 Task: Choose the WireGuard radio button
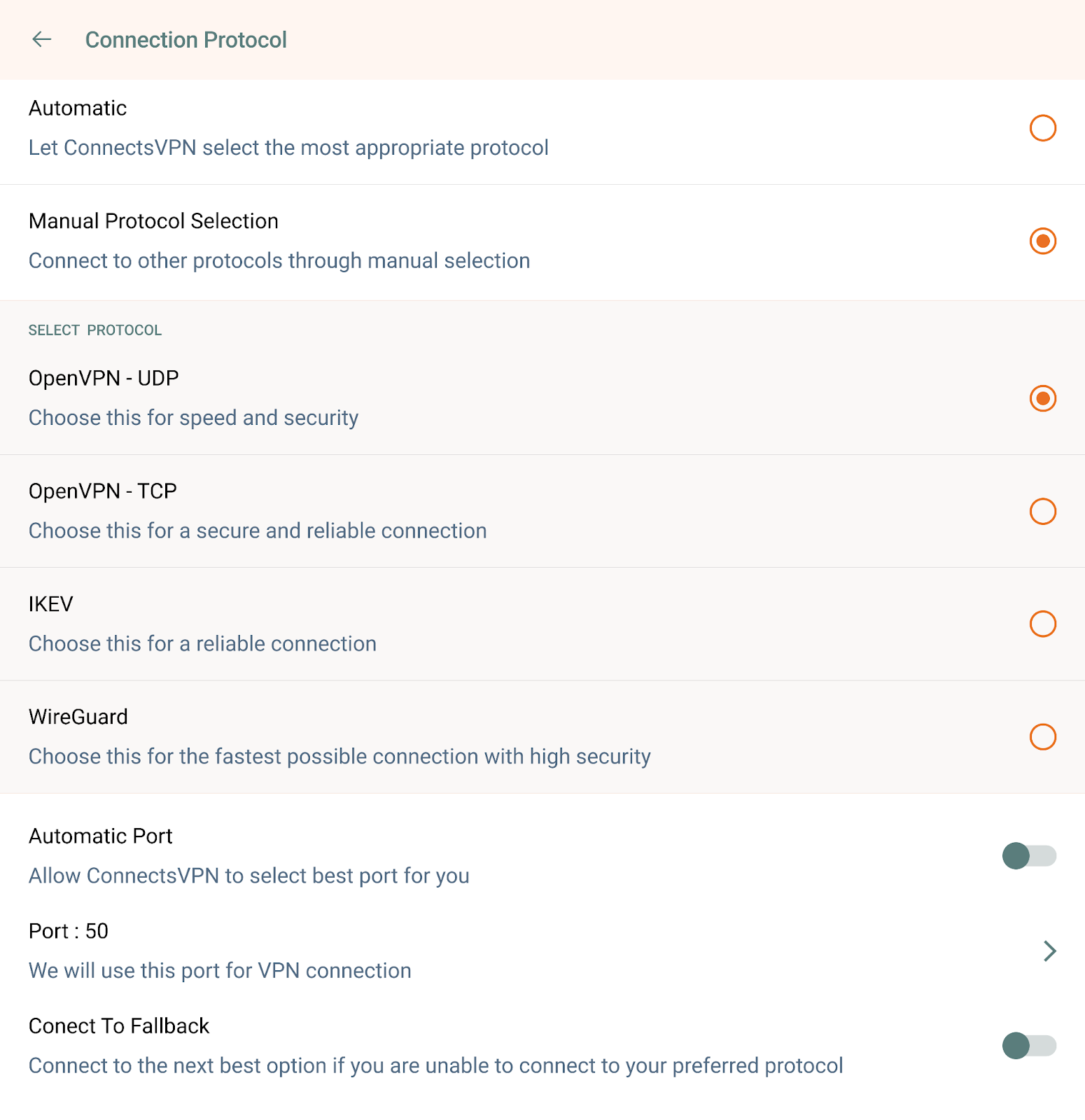(1042, 737)
